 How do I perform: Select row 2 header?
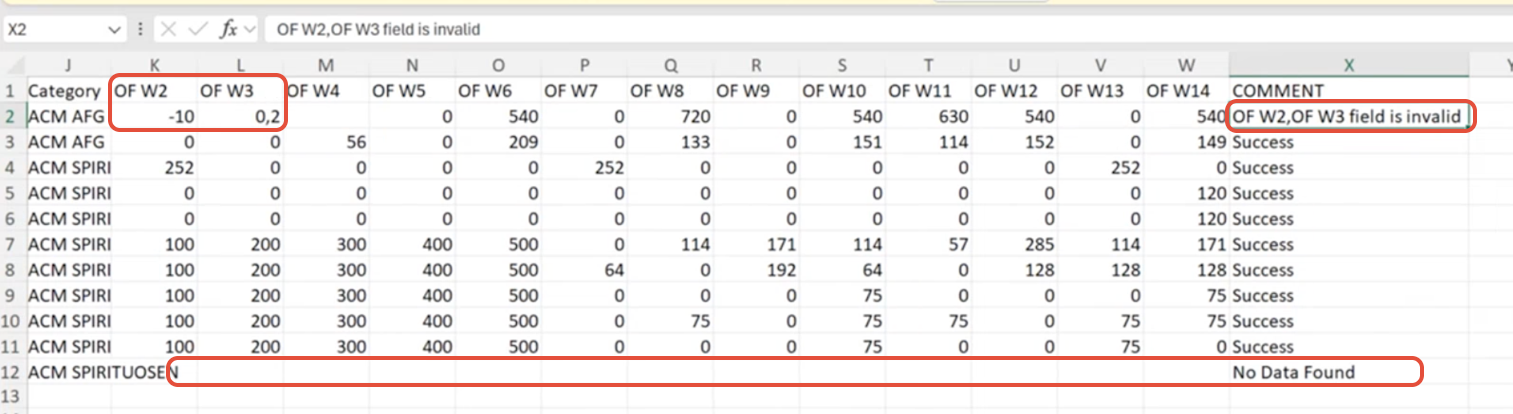coord(12,116)
